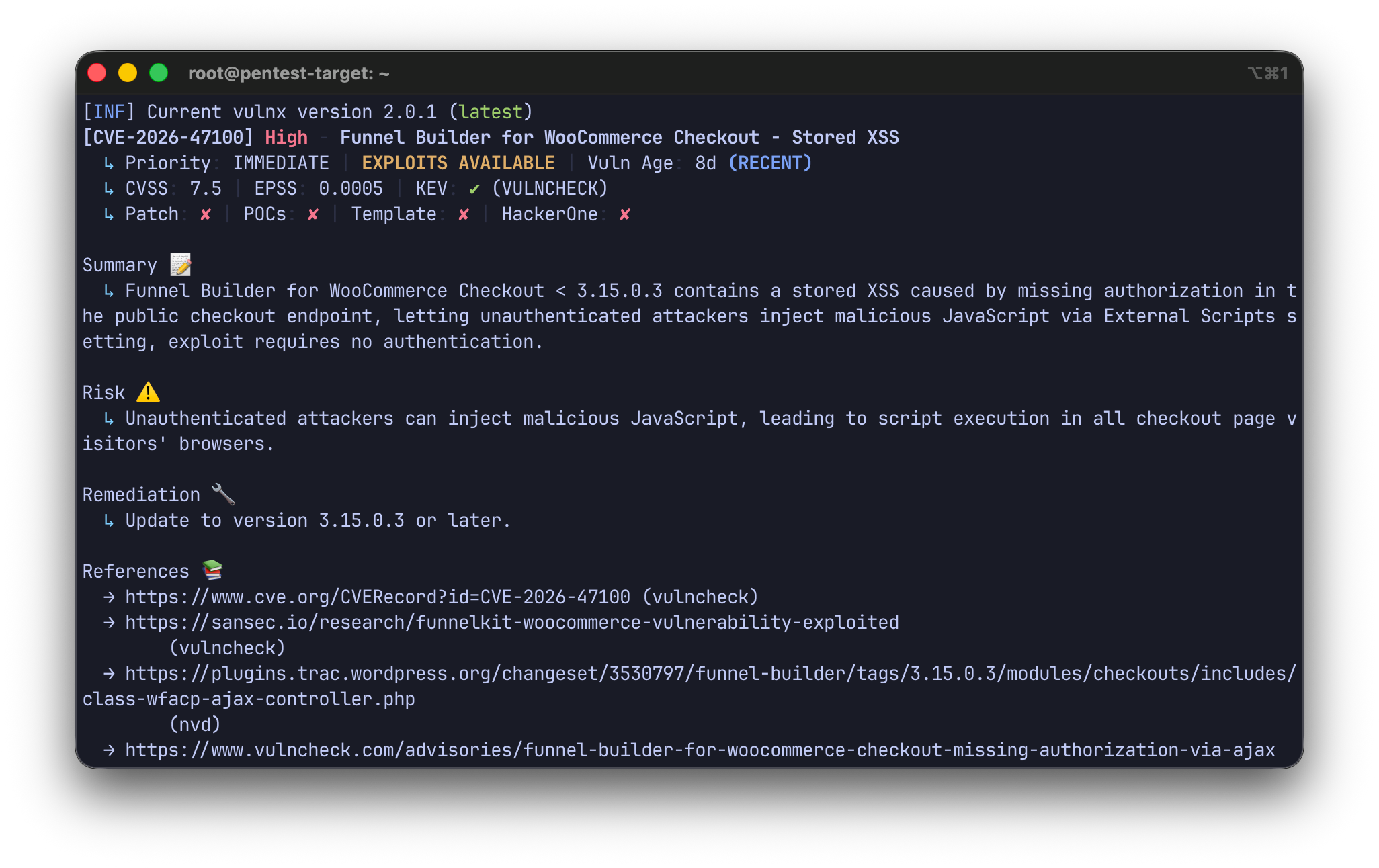The image size is (1379, 868).
Task: Click the green "latest" version text
Action: pos(491,112)
